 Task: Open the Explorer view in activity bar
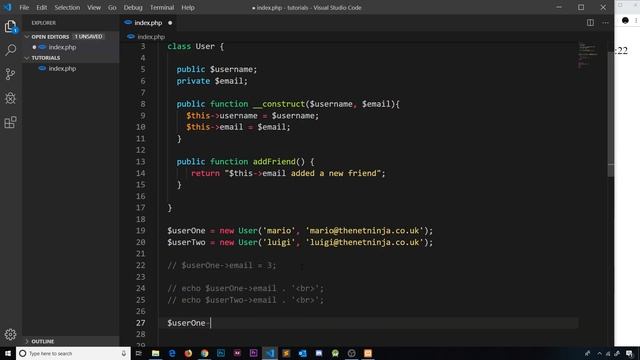tap(10, 26)
